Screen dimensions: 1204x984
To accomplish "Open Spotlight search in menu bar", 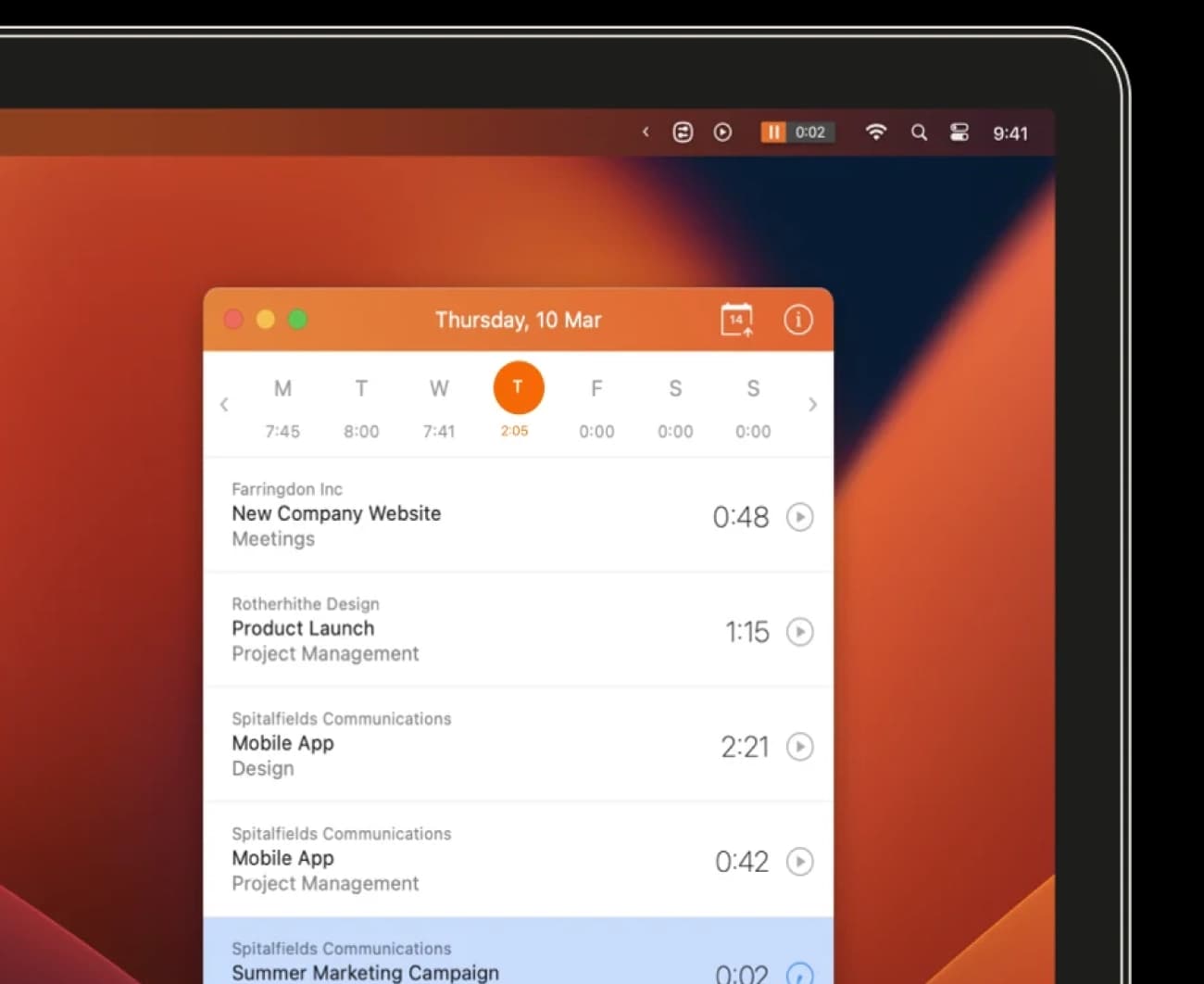I will (919, 132).
